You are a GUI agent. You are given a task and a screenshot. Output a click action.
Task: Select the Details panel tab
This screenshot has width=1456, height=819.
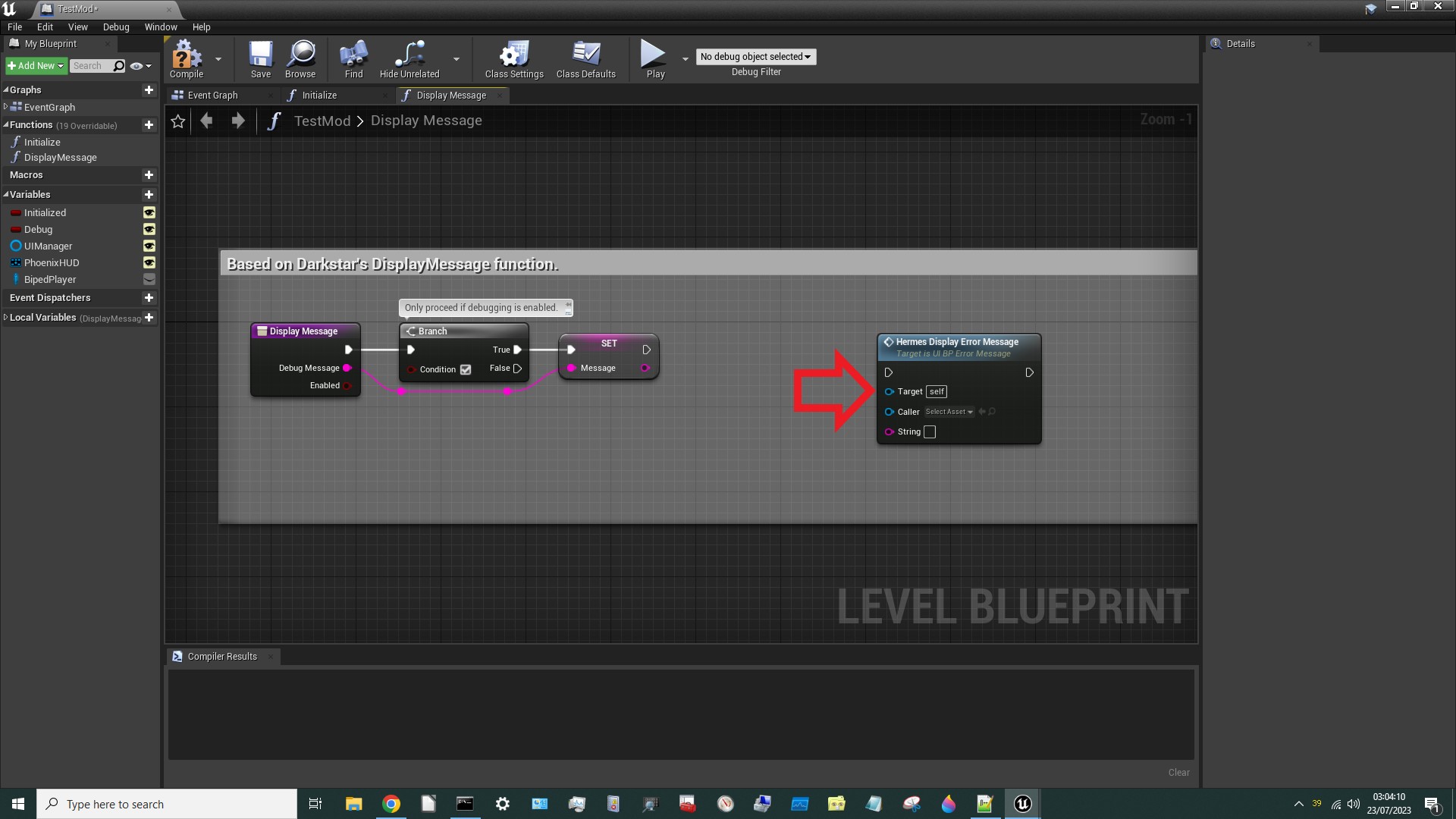(1241, 44)
